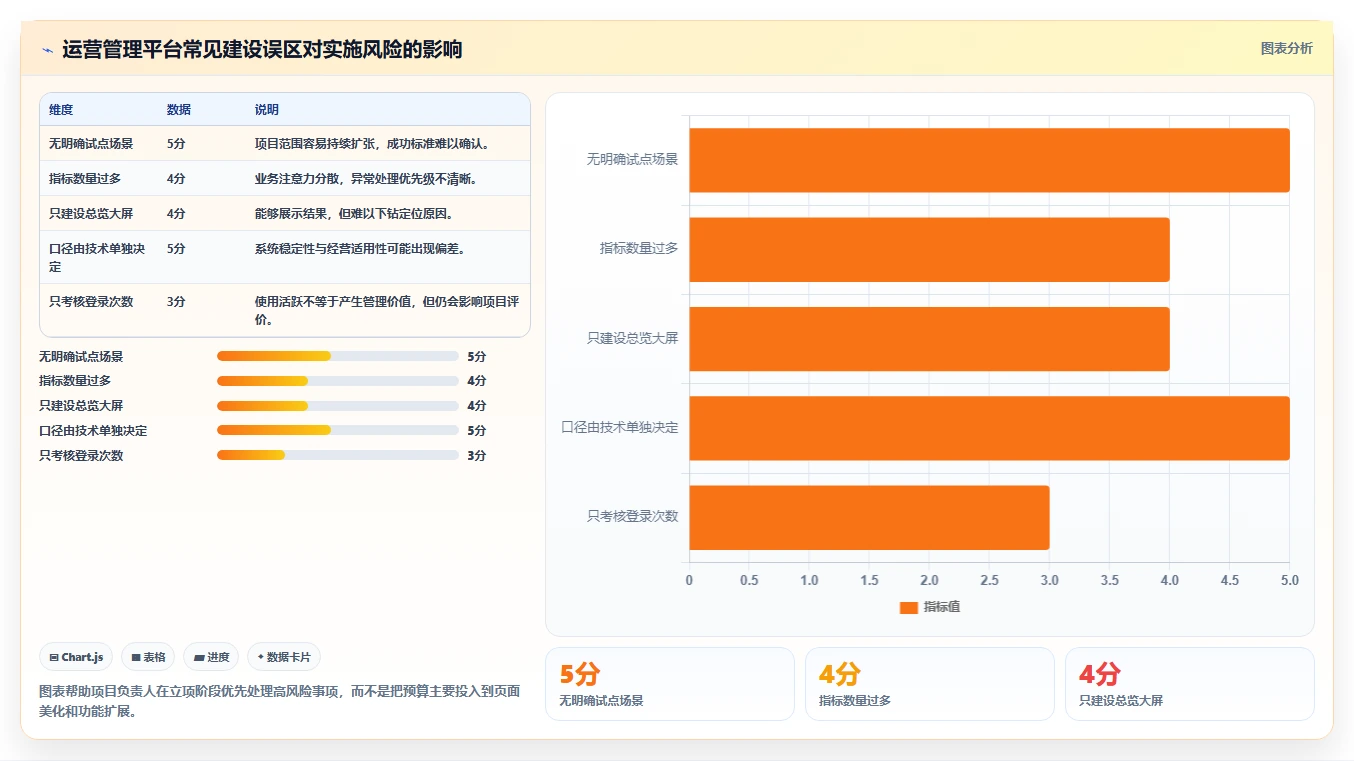Select the 表格 tag chip
This screenshot has height=761, width=1354.
[148, 657]
